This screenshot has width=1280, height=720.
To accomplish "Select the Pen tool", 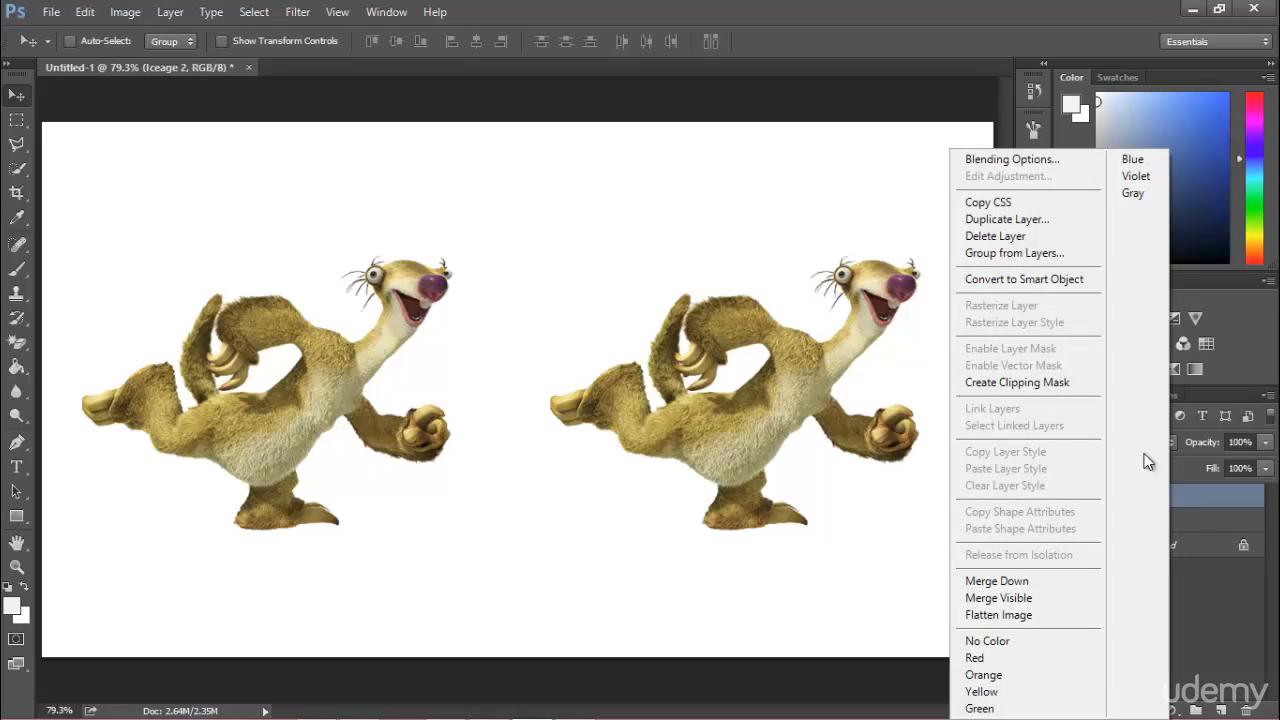I will 17,443.
